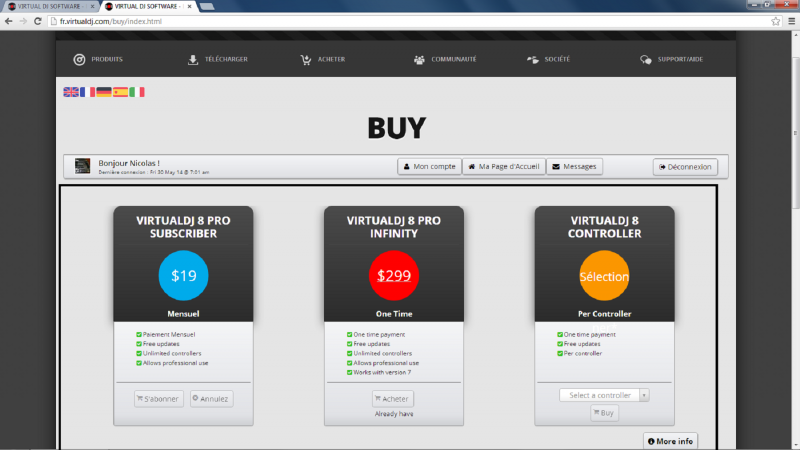Click the orange Sélection circle
Screen dimensions: 800x450
tap(604, 276)
